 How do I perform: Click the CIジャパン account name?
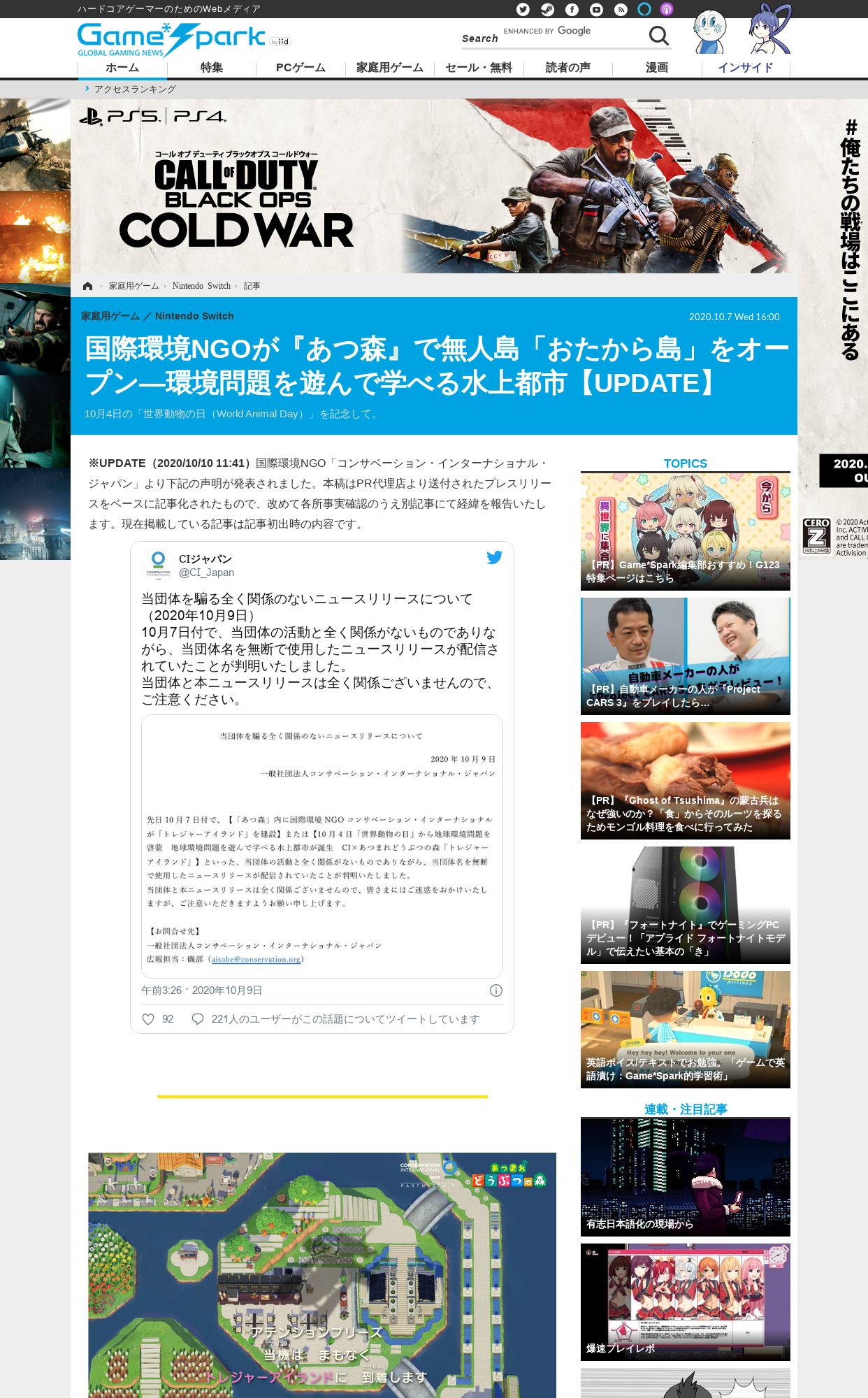(205, 559)
